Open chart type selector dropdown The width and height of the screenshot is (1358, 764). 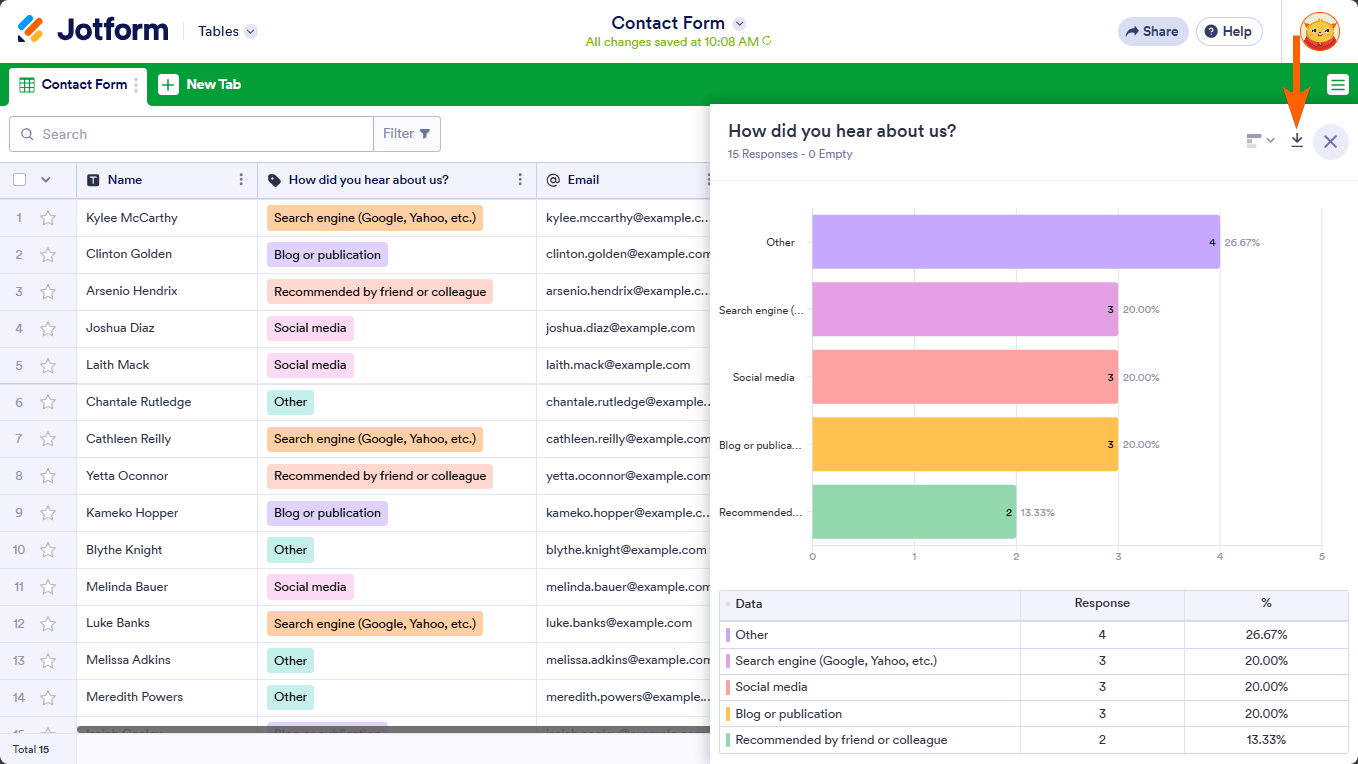pos(1260,141)
